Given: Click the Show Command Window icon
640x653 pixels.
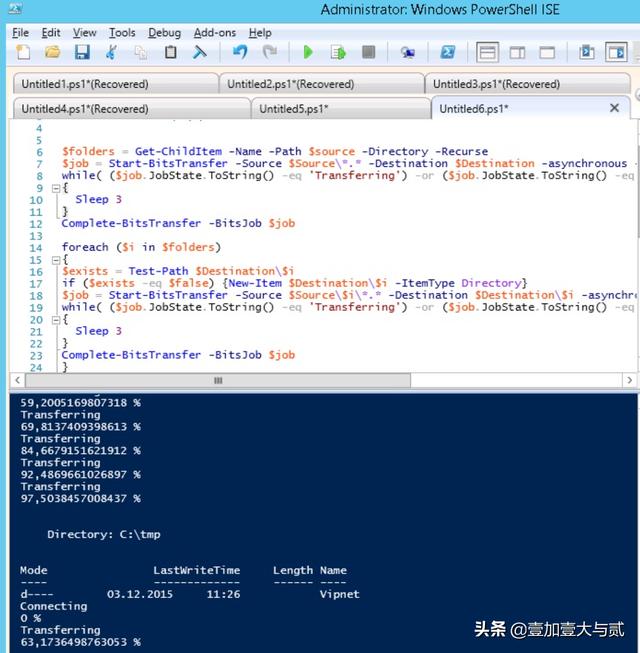Looking at the screenshot, I should (587, 52).
